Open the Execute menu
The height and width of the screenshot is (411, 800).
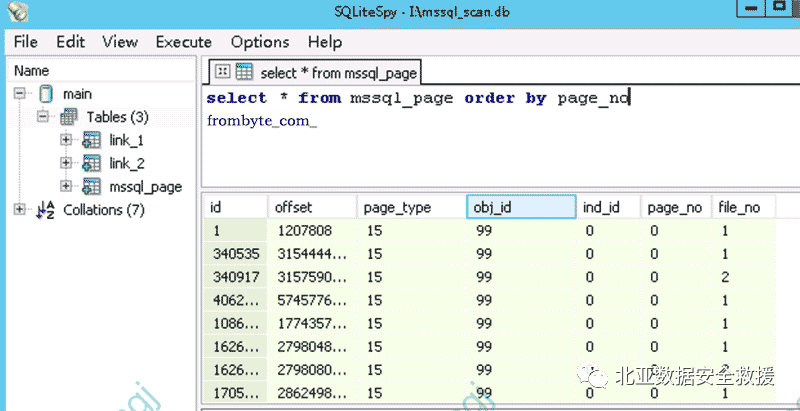point(184,42)
